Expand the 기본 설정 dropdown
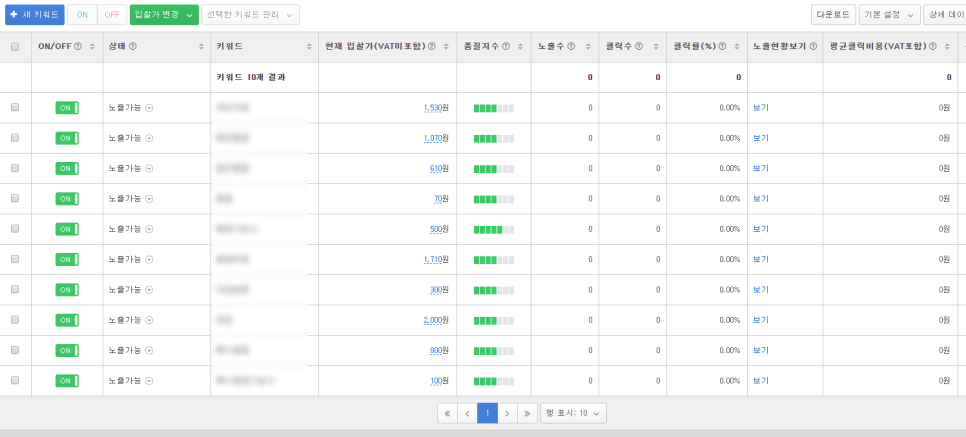The width and height of the screenshot is (966, 437). (x=890, y=15)
